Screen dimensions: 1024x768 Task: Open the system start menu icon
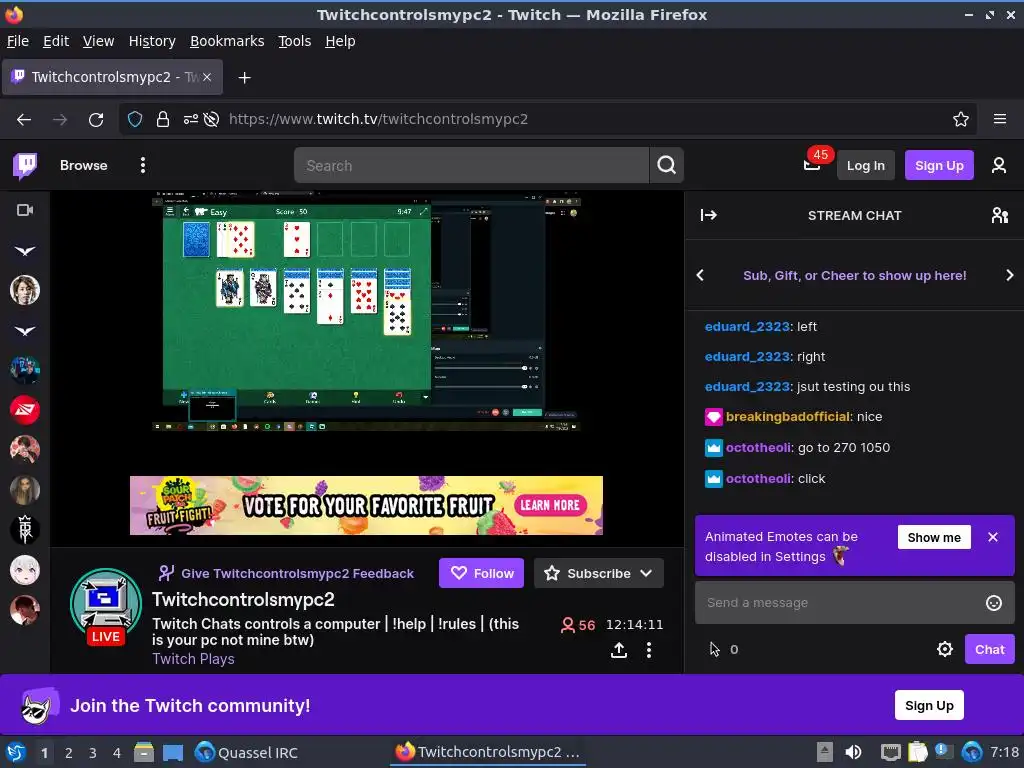(x=15, y=752)
